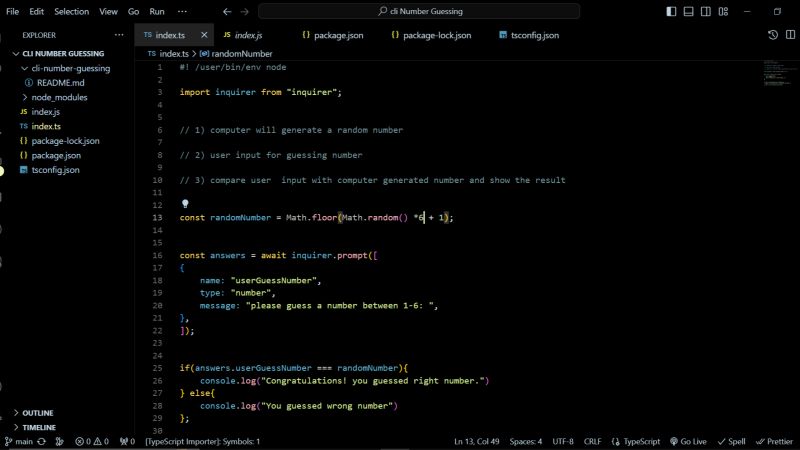Go back using the navigation arrow

pyautogui.click(x=227, y=11)
